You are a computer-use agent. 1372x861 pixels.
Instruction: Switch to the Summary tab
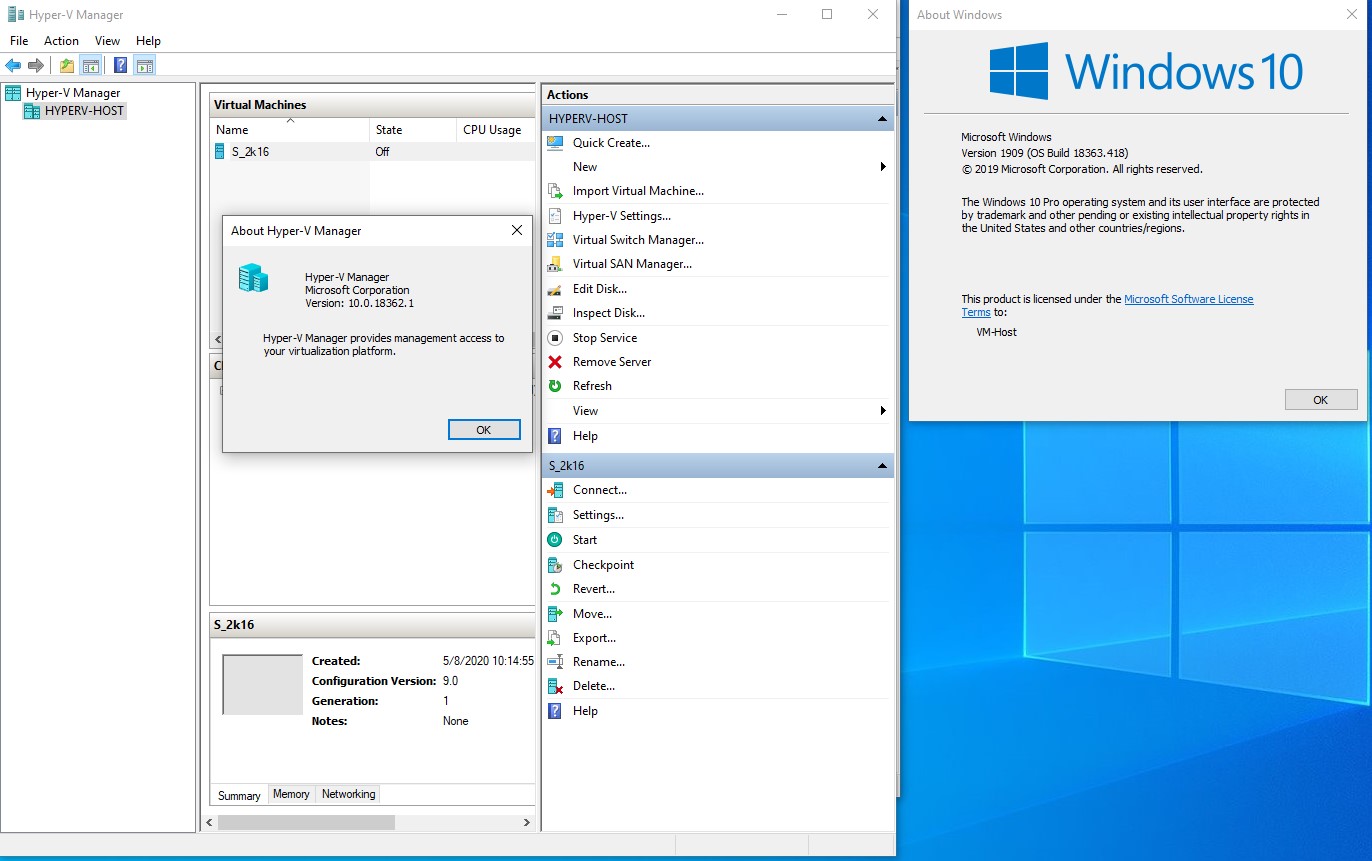tap(239, 795)
